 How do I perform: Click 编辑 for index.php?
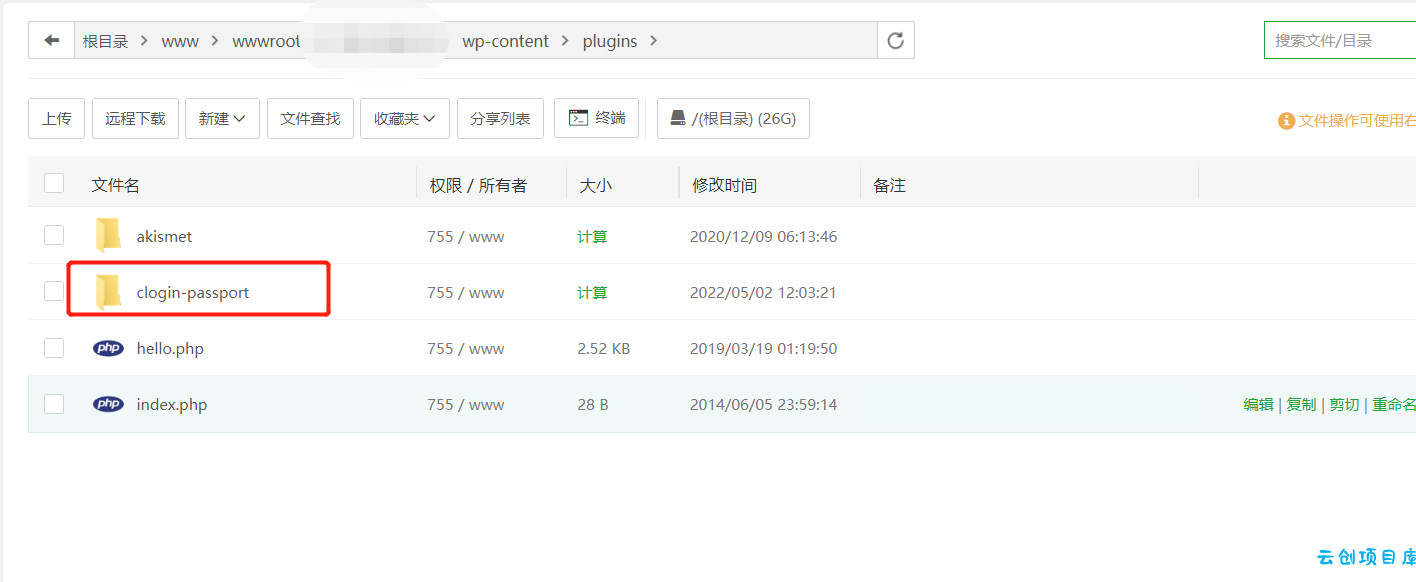pos(1258,404)
